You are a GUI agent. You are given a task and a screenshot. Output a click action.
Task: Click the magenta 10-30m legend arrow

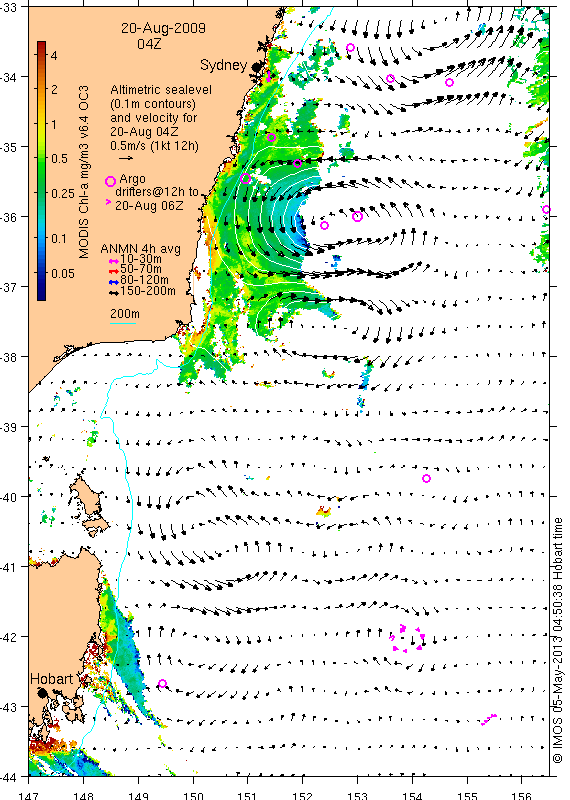pos(114,261)
